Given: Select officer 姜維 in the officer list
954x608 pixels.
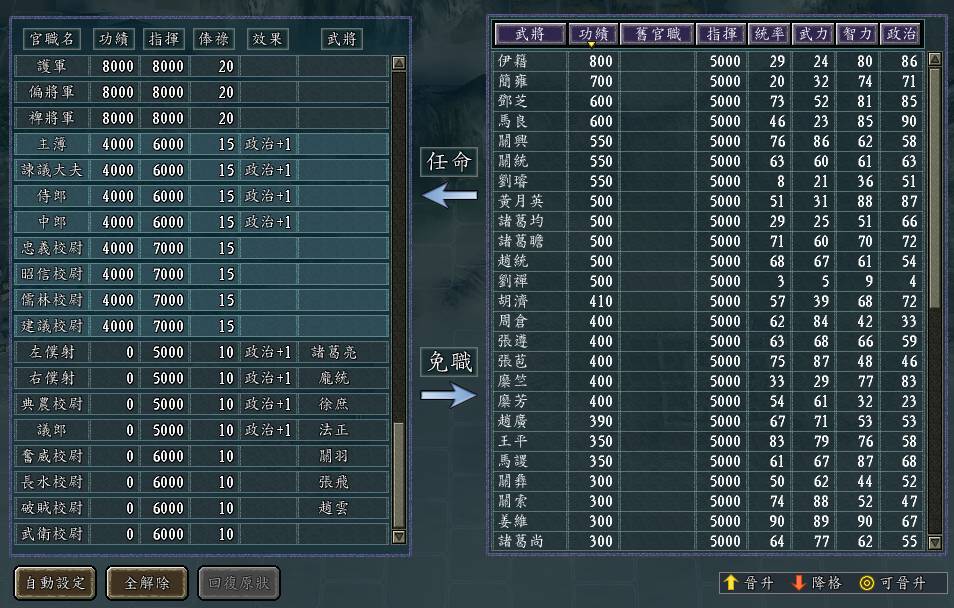Looking at the screenshot, I should pyautogui.click(x=510, y=521).
